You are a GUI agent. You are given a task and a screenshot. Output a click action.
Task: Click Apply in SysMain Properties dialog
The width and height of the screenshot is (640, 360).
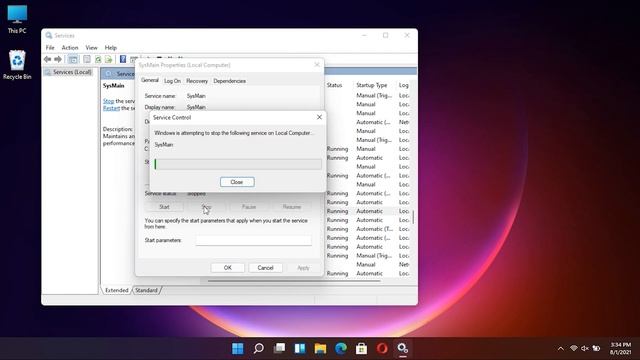click(303, 268)
